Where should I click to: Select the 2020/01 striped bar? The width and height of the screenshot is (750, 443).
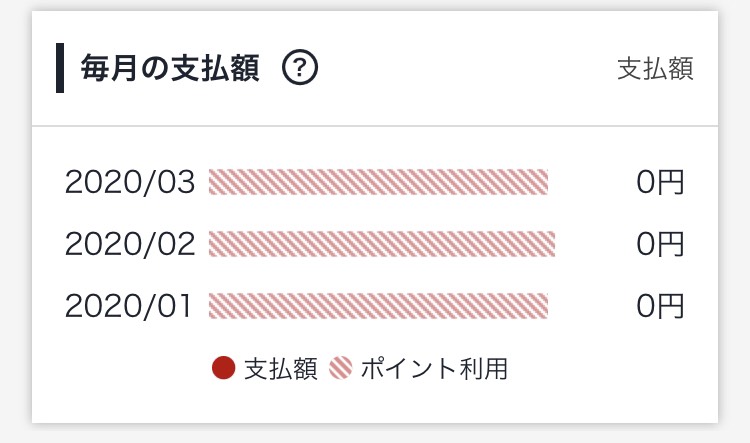tap(378, 306)
